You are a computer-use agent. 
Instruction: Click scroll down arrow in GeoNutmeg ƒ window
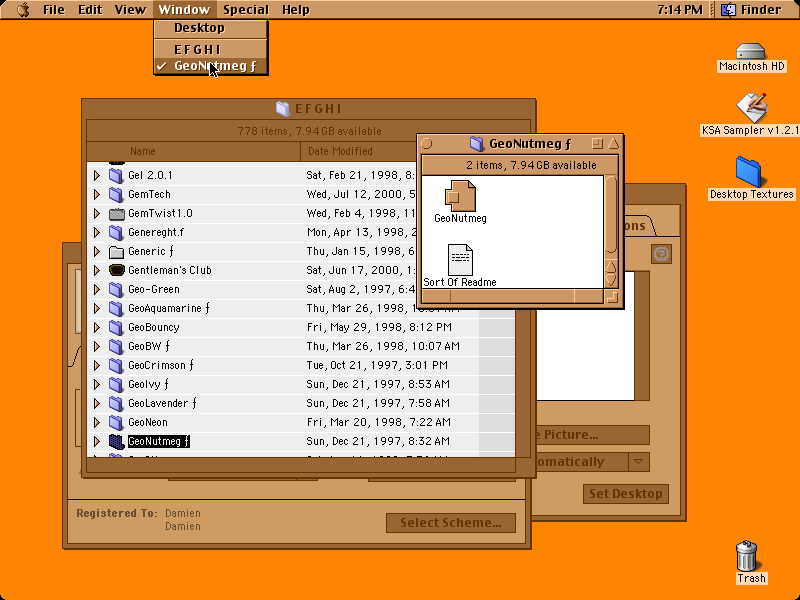click(x=611, y=280)
